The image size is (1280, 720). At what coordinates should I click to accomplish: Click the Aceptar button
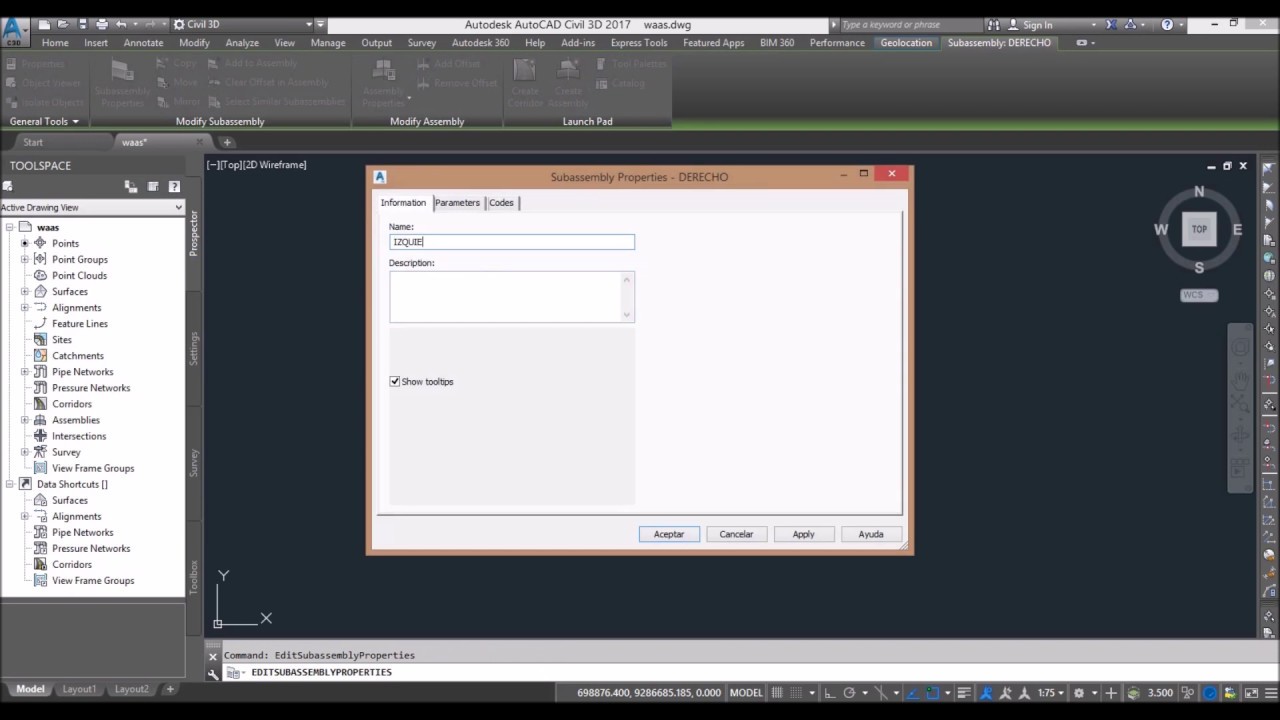pos(669,534)
